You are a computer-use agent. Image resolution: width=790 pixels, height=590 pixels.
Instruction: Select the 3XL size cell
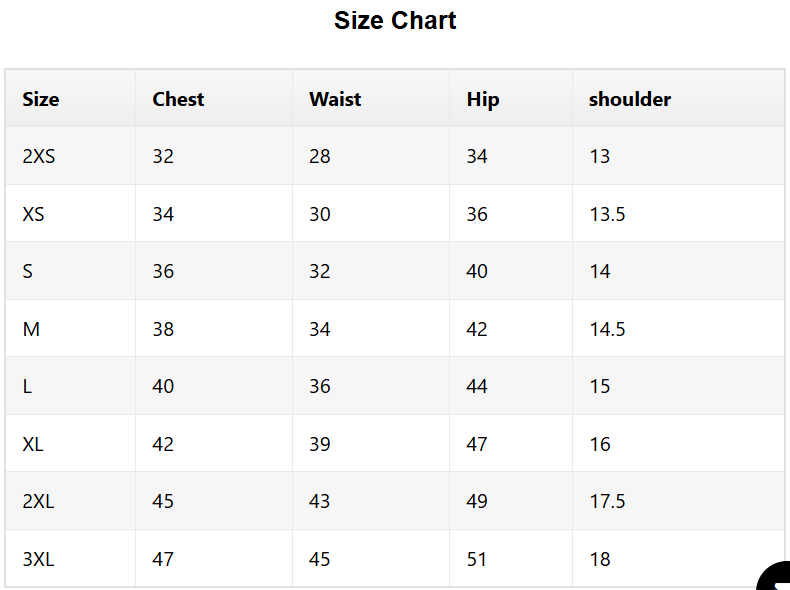(x=38, y=559)
